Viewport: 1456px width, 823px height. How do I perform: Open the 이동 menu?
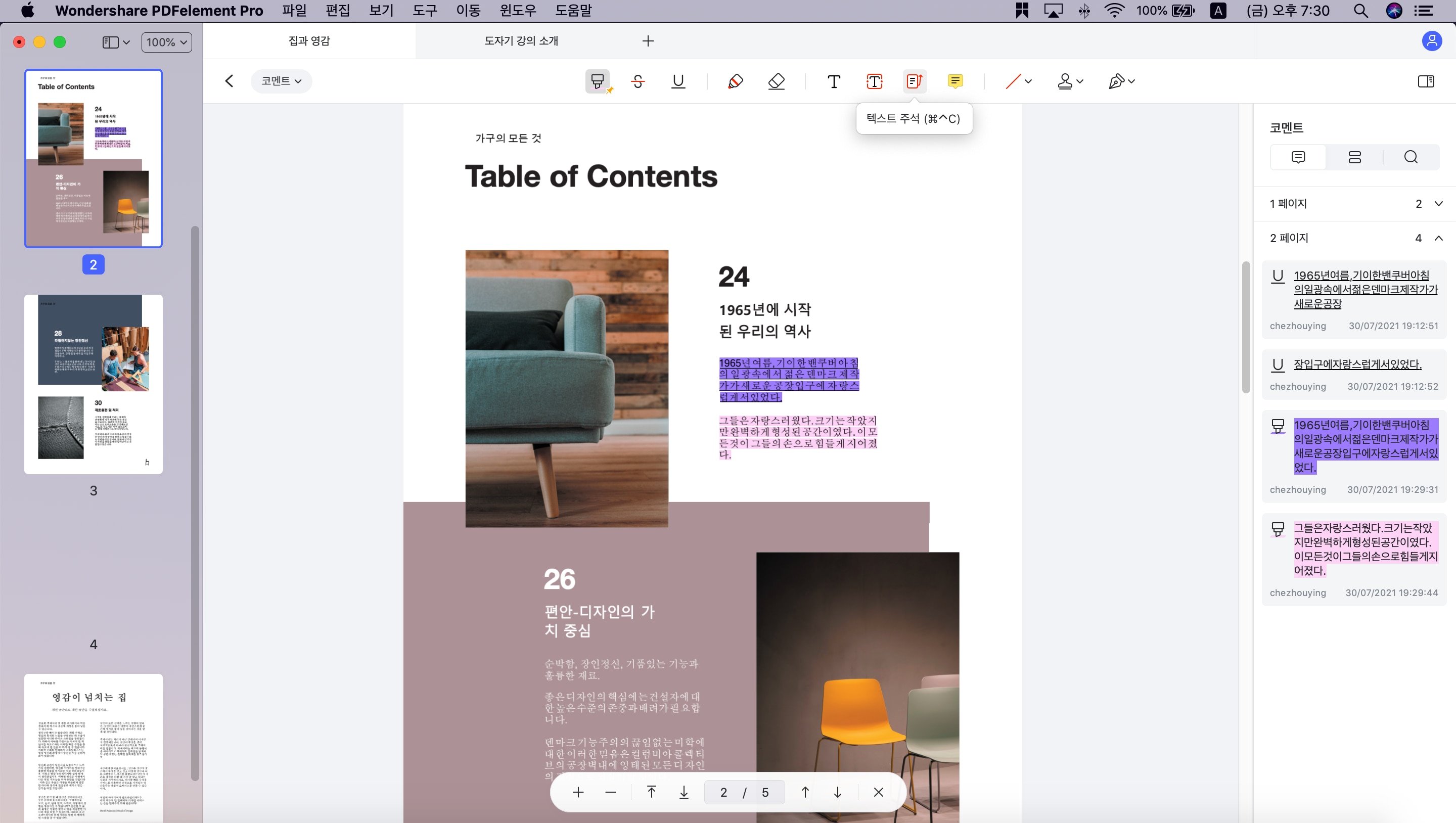click(468, 11)
